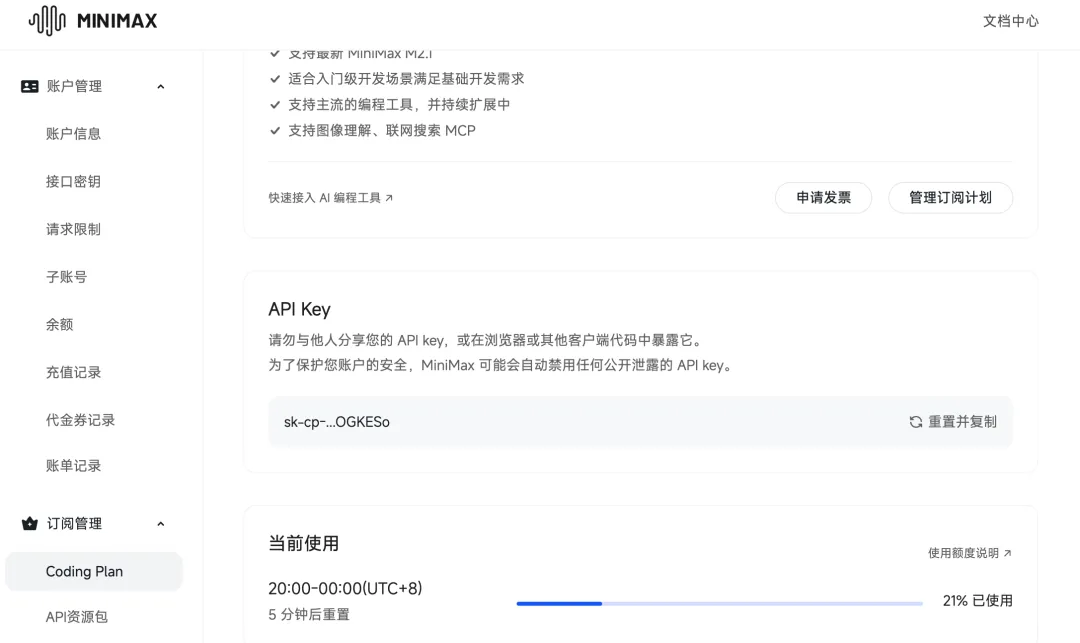Click the MINIMAX brand text
This screenshot has height=643, width=1080.
[x=117, y=21]
